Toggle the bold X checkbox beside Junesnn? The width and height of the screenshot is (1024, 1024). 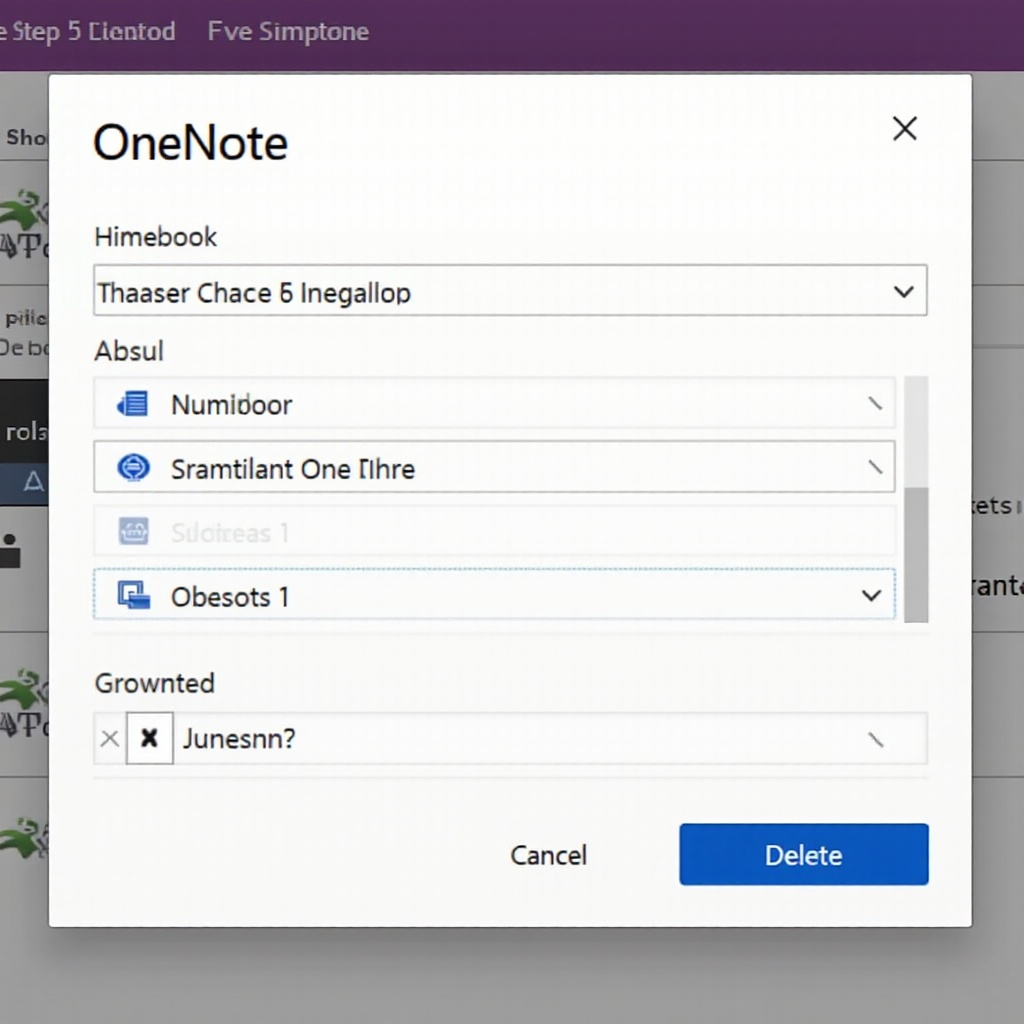(150, 738)
